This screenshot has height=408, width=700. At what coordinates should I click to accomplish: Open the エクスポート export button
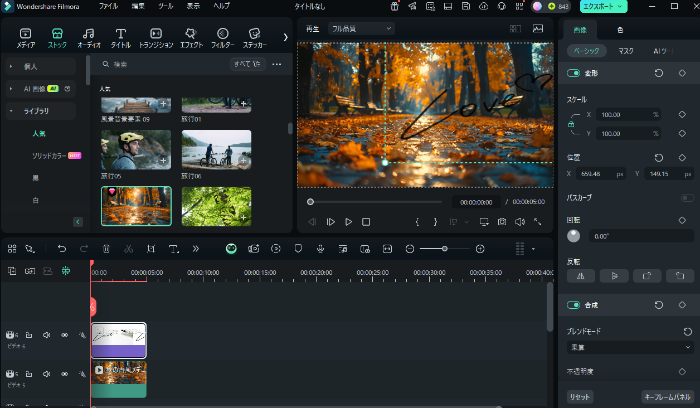(603, 6)
